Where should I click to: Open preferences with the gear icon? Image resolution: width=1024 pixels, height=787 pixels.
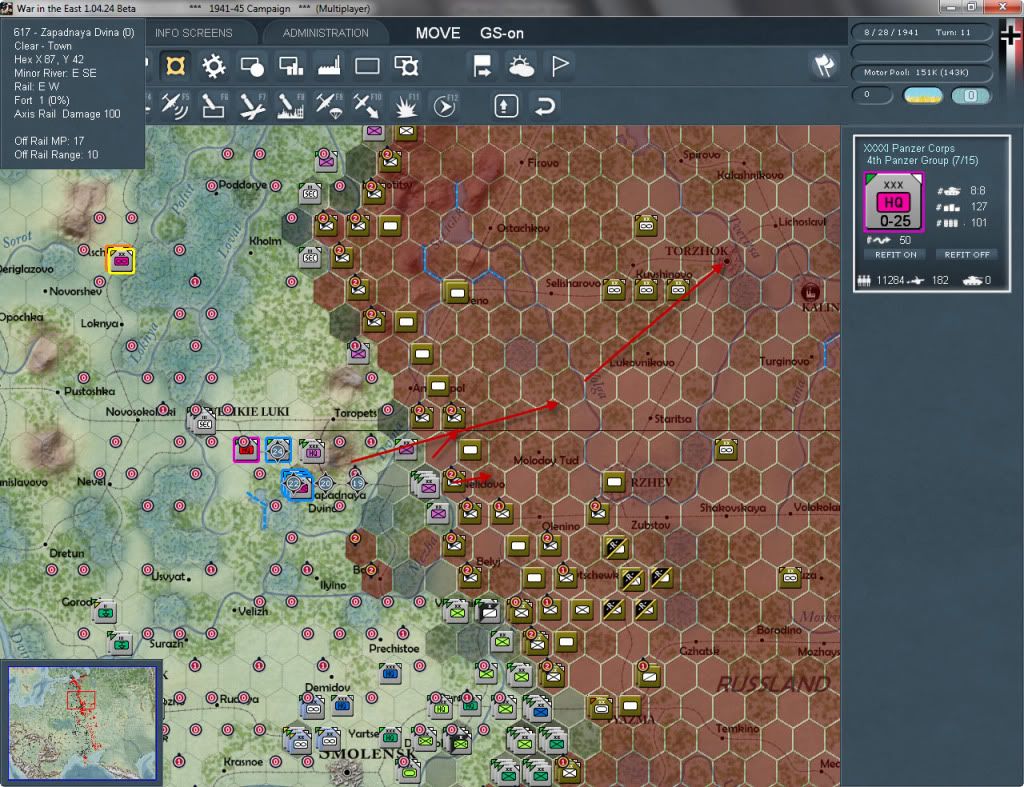click(x=213, y=66)
